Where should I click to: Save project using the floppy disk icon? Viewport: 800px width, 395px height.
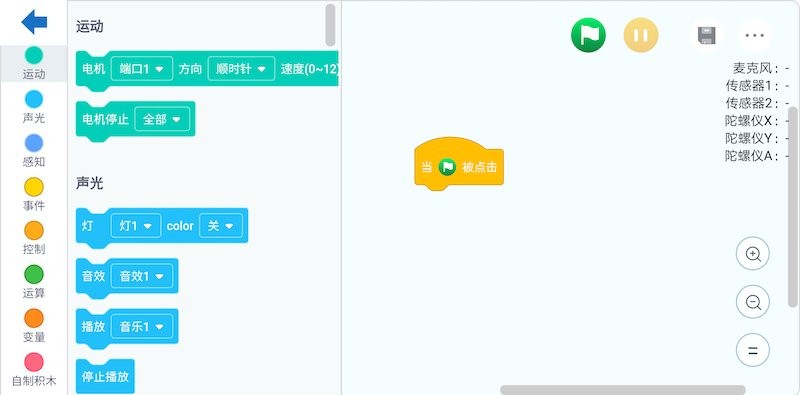coord(707,35)
